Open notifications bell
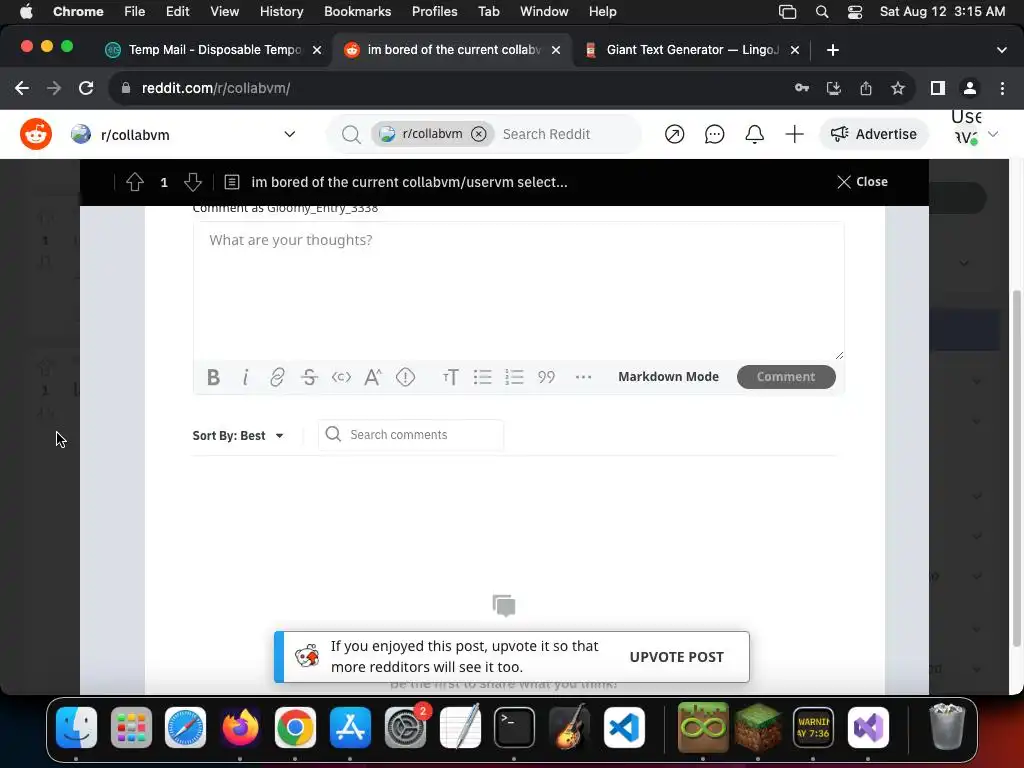 tap(754, 134)
